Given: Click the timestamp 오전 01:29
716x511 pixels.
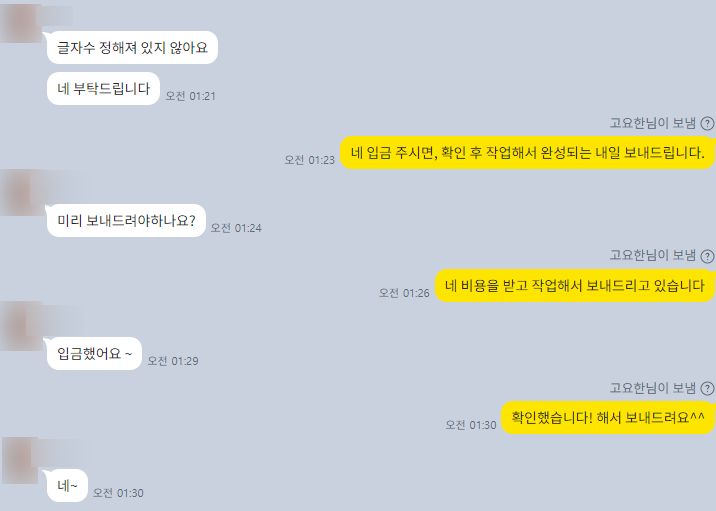Looking at the screenshot, I should [x=173, y=361].
